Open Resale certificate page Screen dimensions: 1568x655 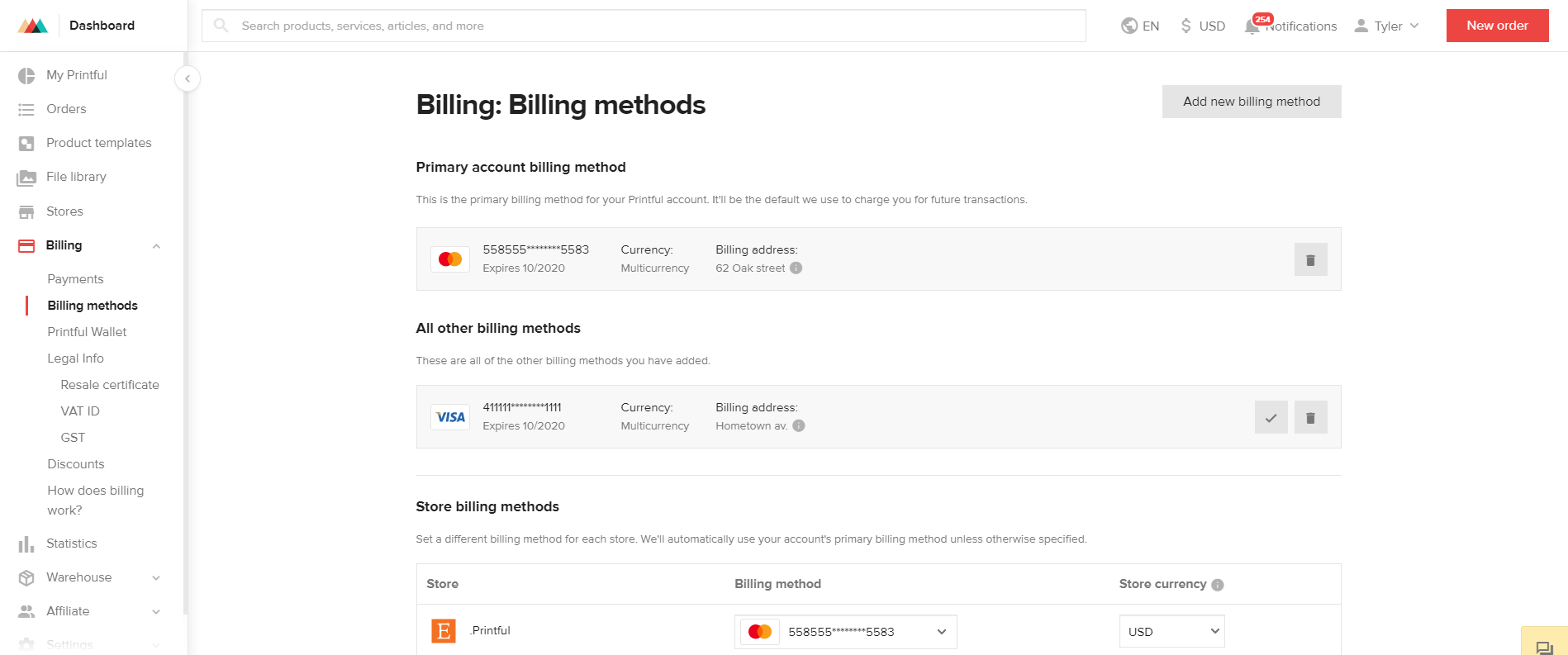click(x=110, y=385)
